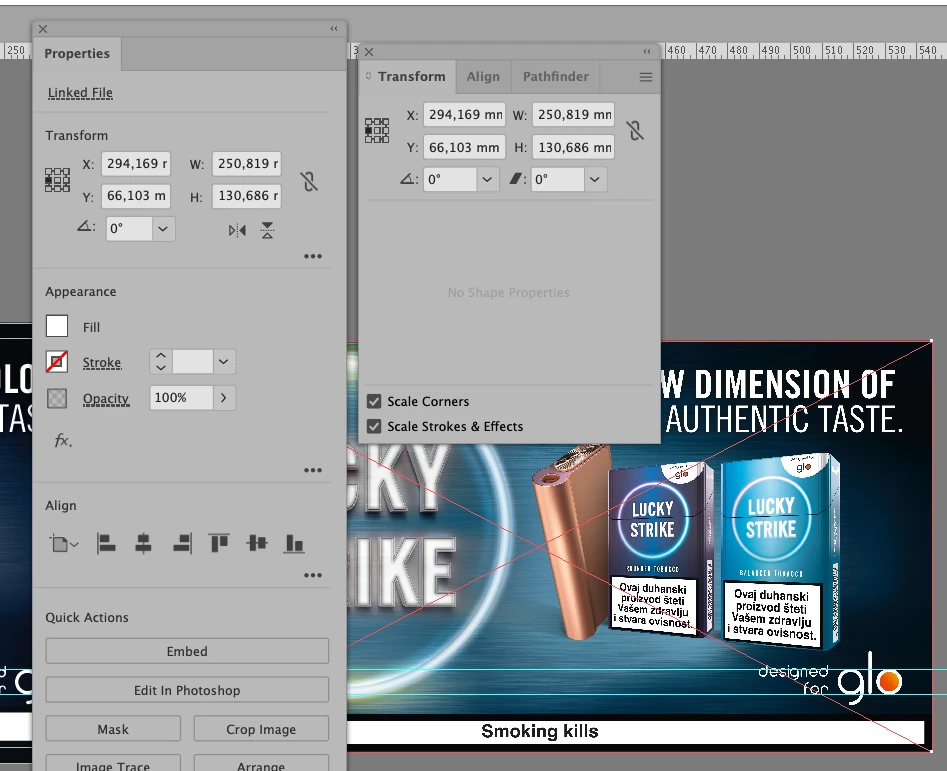Click vertical align center icon
Image resolution: width=947 pixels, height=771 pixels.
(257, 543)
